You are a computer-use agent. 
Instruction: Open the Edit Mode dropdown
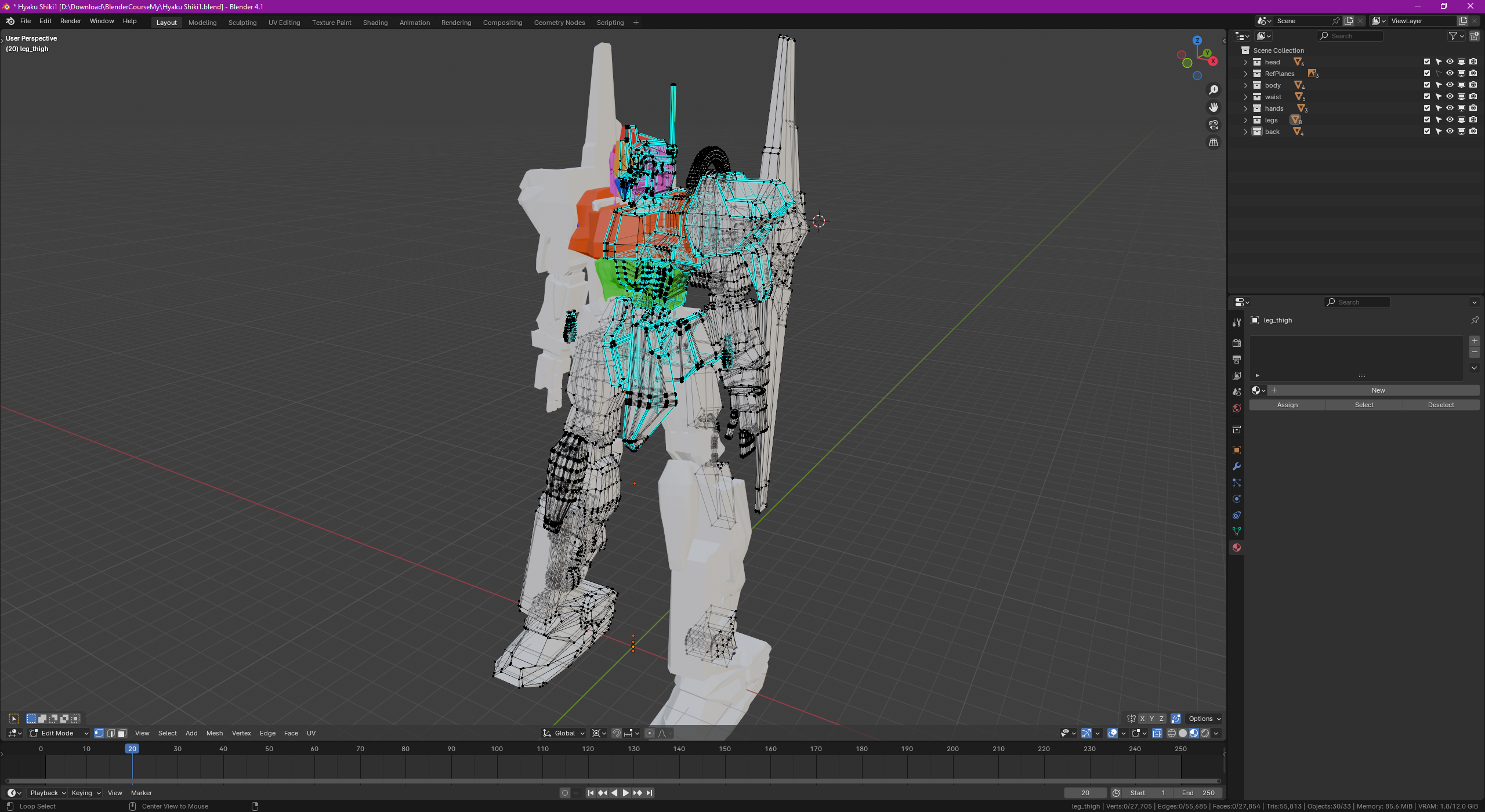pyautogui.click(x=59, y=733)
